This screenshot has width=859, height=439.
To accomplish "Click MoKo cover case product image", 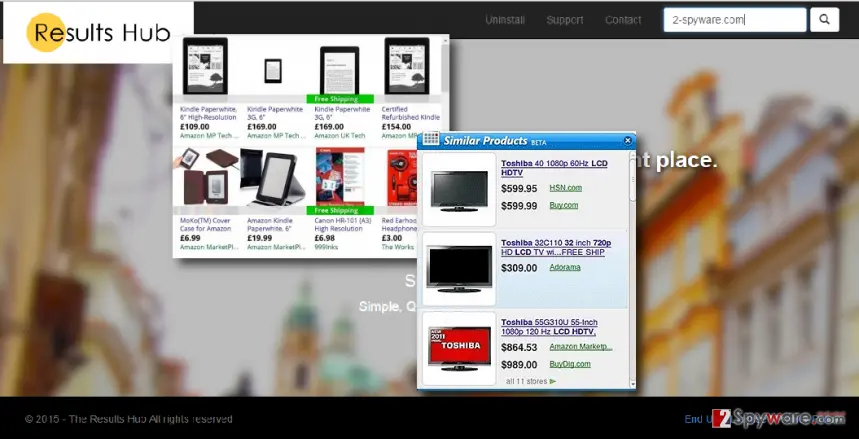I will 206,176.
